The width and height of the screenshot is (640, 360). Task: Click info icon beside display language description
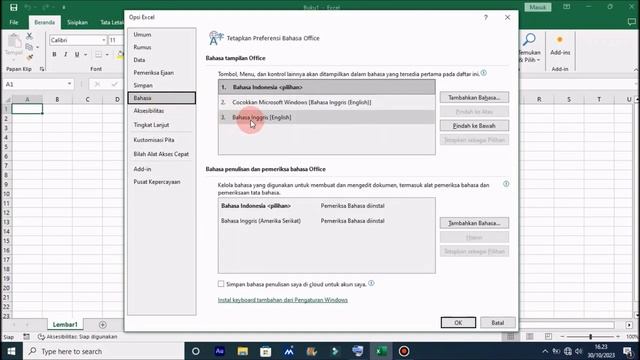coord(484,73)
